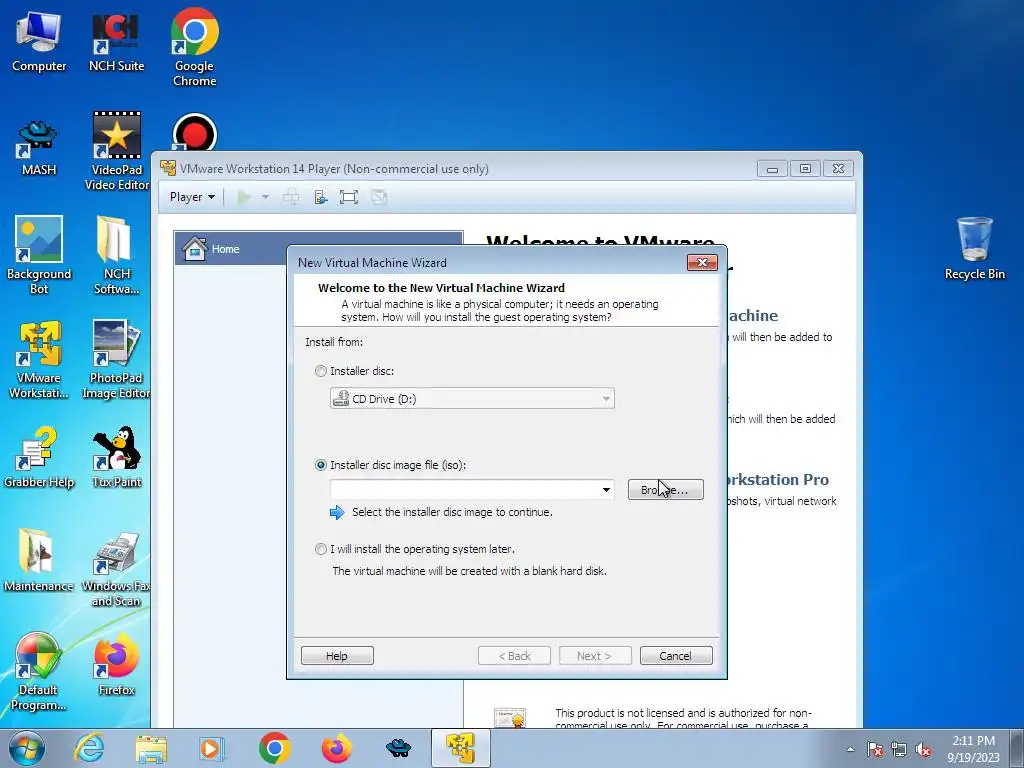The height and width of the screenshot is (768, 1024).
Task: Select Home in the VMware library
Action: [x=319, y=249]
